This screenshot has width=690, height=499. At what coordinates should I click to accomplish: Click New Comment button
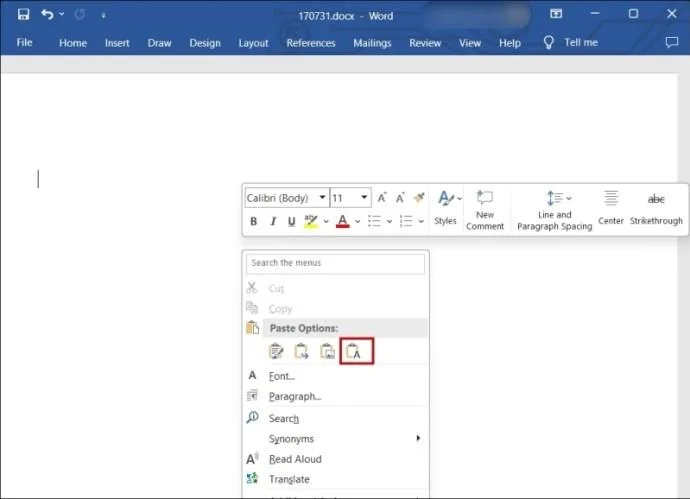[x=485, y=210]
